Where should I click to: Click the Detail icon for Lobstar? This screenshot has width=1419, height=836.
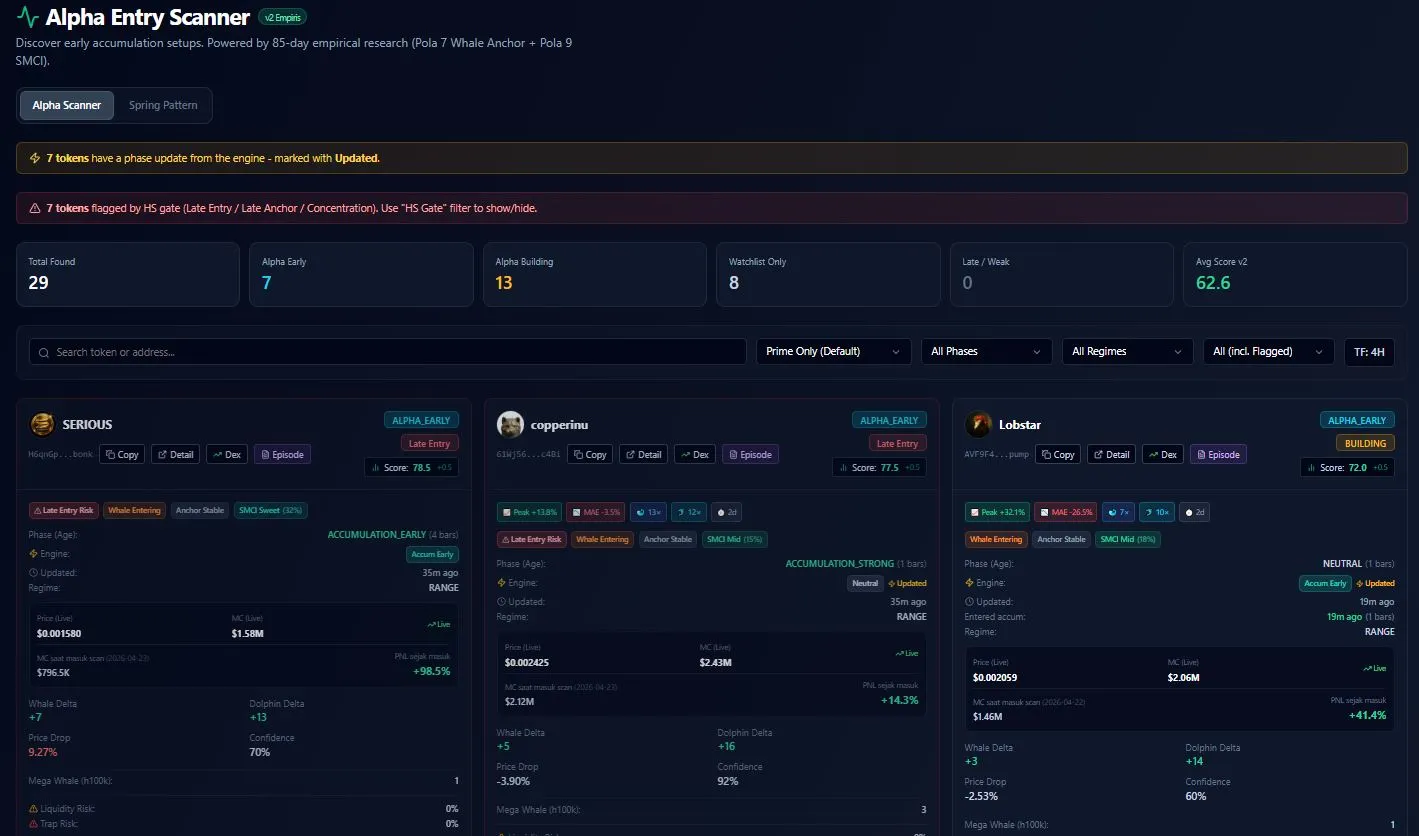[1111, 454]
